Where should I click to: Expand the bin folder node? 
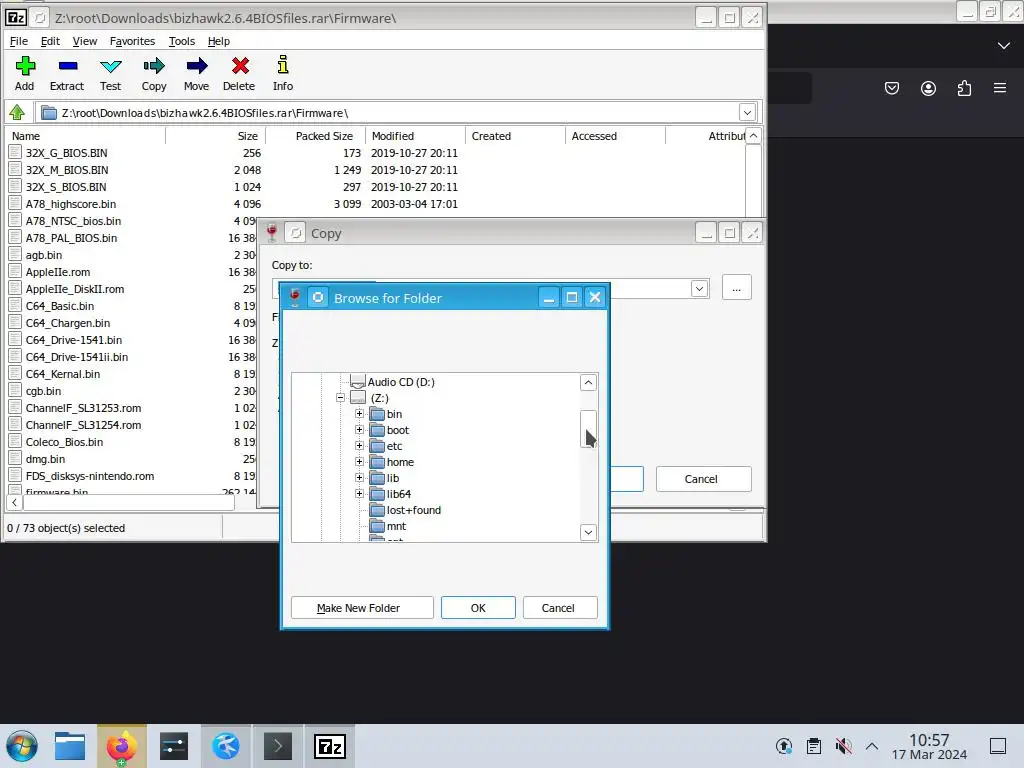pos(359,414)
